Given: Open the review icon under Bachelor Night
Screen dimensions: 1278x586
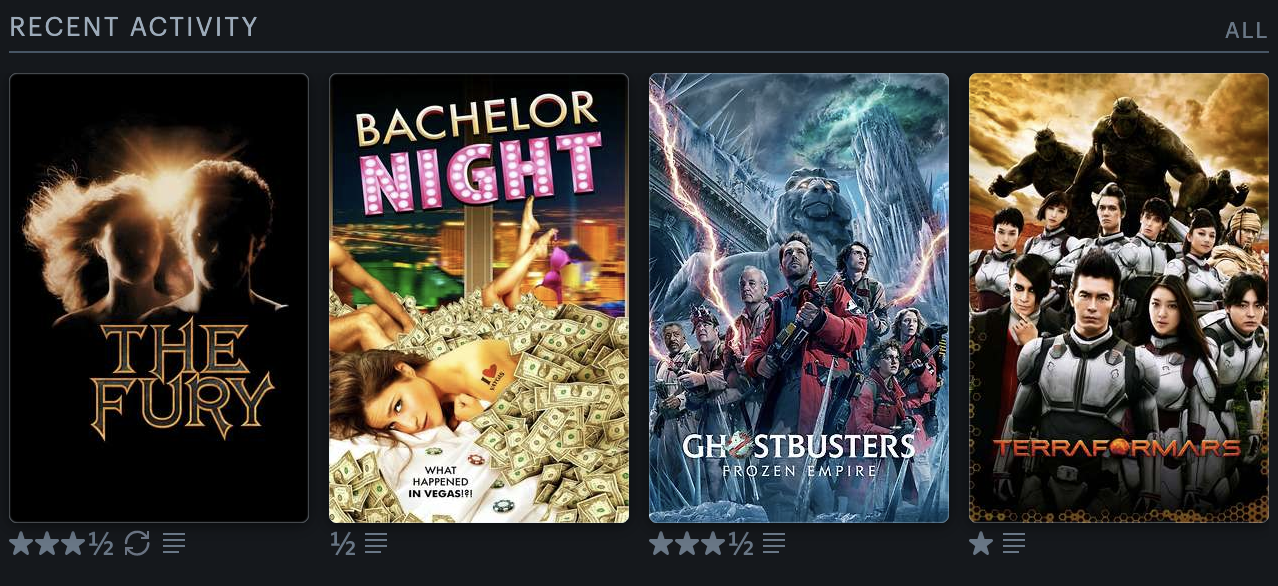Looking at the screenshot, I should coord(376,544).
